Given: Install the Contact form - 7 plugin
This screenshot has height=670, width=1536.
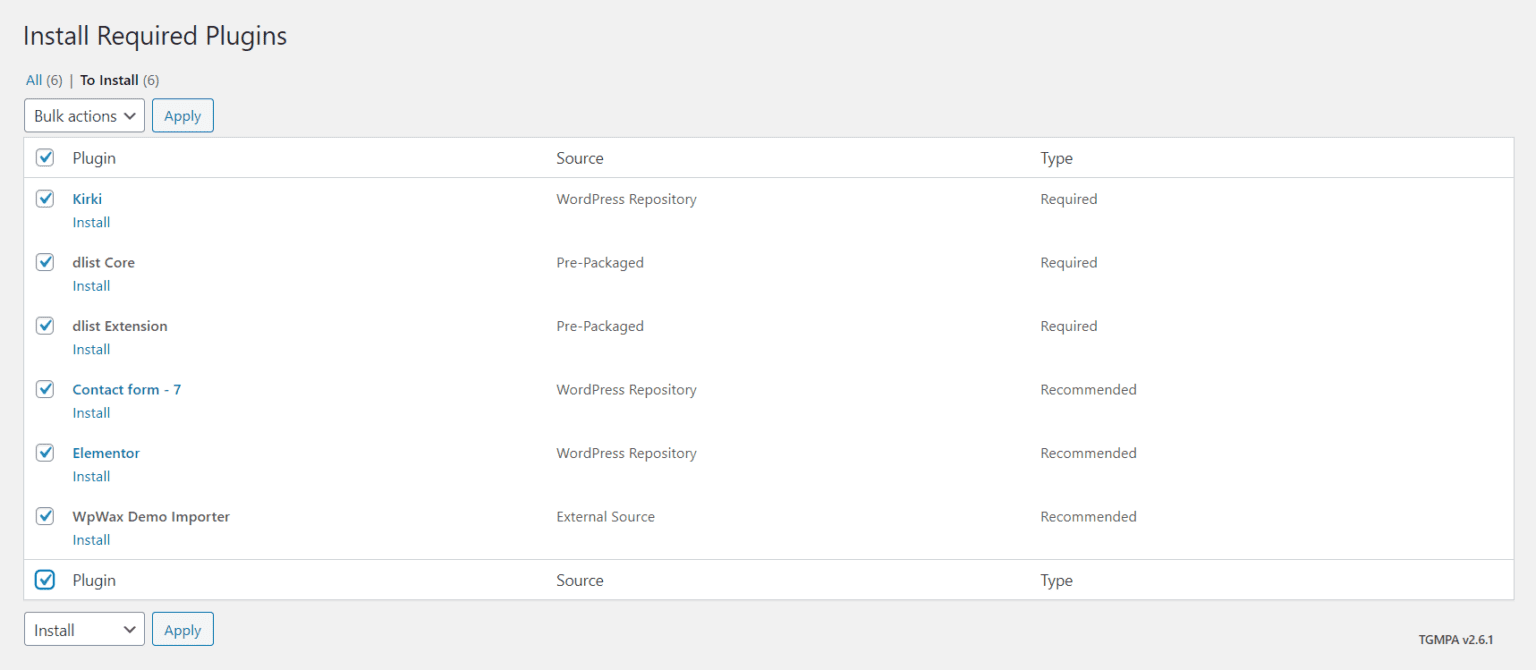Looking at the screenshot, I should pyautogui.click(x=91, y=412).
